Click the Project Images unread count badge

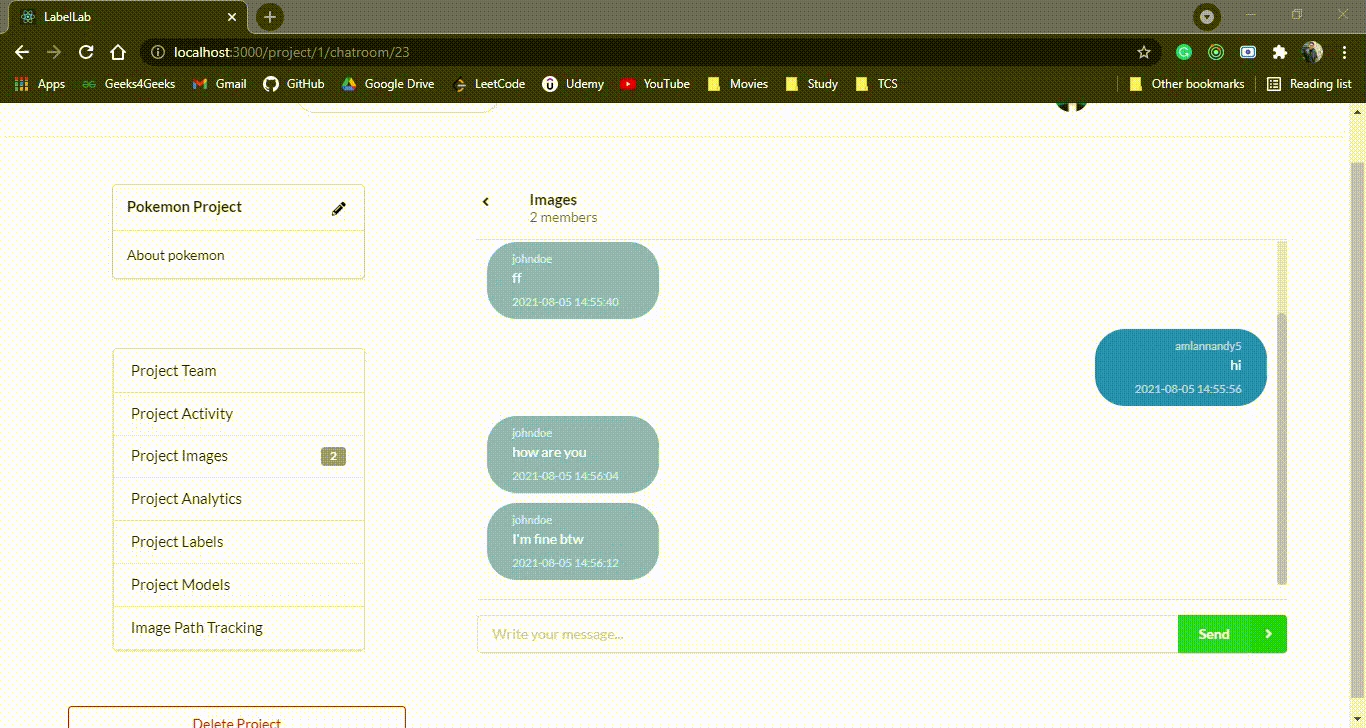pyautogui.click(x=333, y=456)
